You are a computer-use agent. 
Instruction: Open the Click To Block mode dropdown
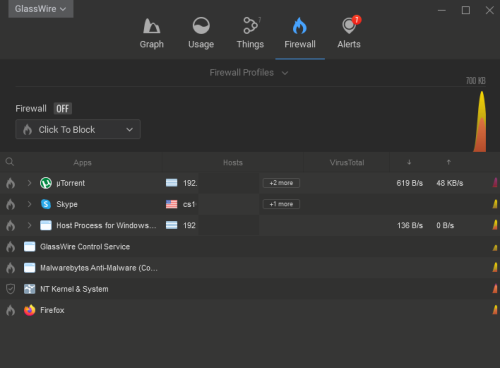78,129
